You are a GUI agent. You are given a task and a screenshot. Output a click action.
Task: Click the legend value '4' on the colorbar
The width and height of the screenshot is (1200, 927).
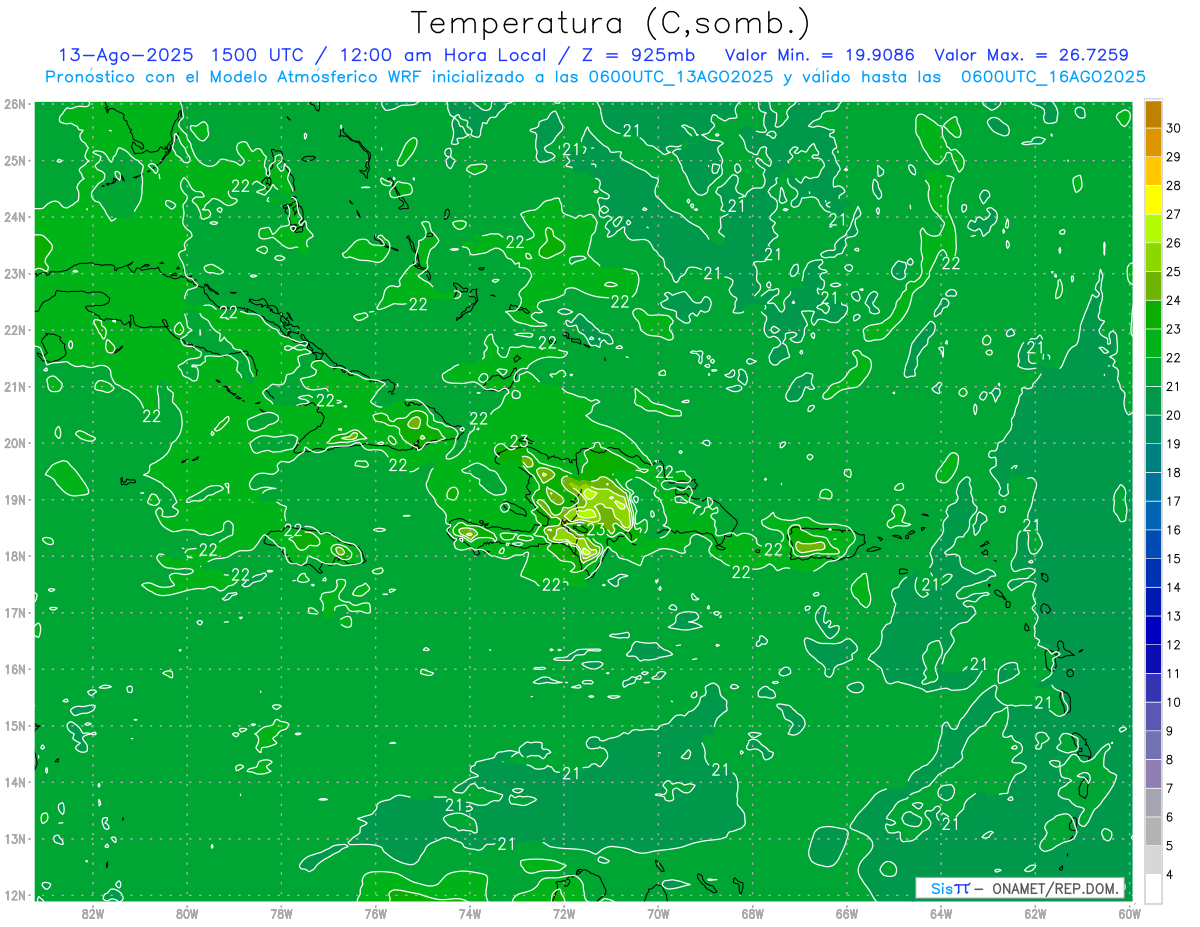pyautogui.click(x=1170, y=875)
